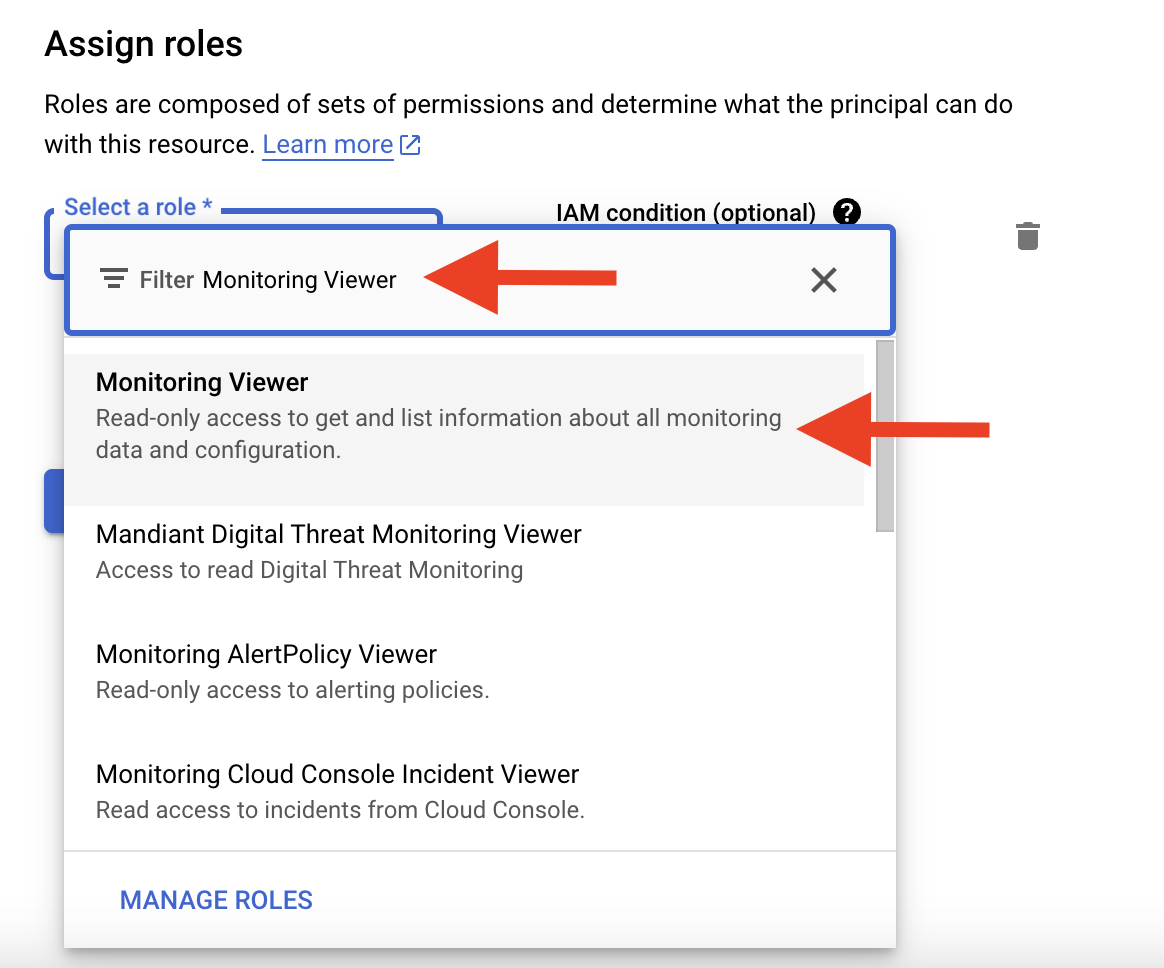Click the external link icon beside Learn more
1164x968 pixels.
click(410, 144)
